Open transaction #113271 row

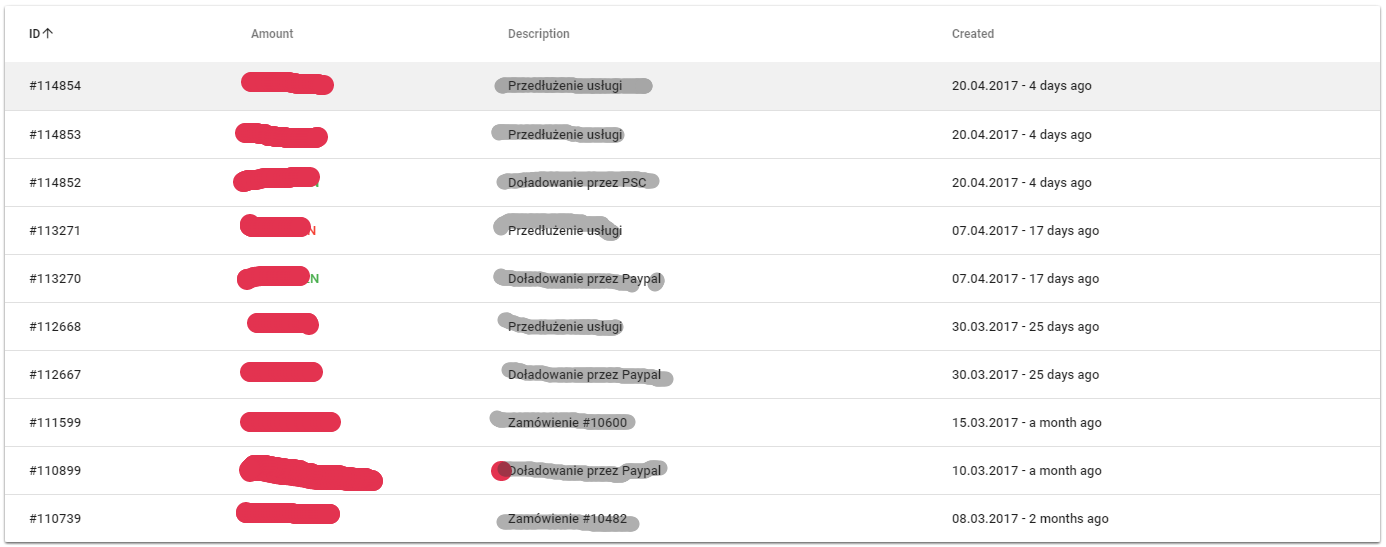[55, 231]
